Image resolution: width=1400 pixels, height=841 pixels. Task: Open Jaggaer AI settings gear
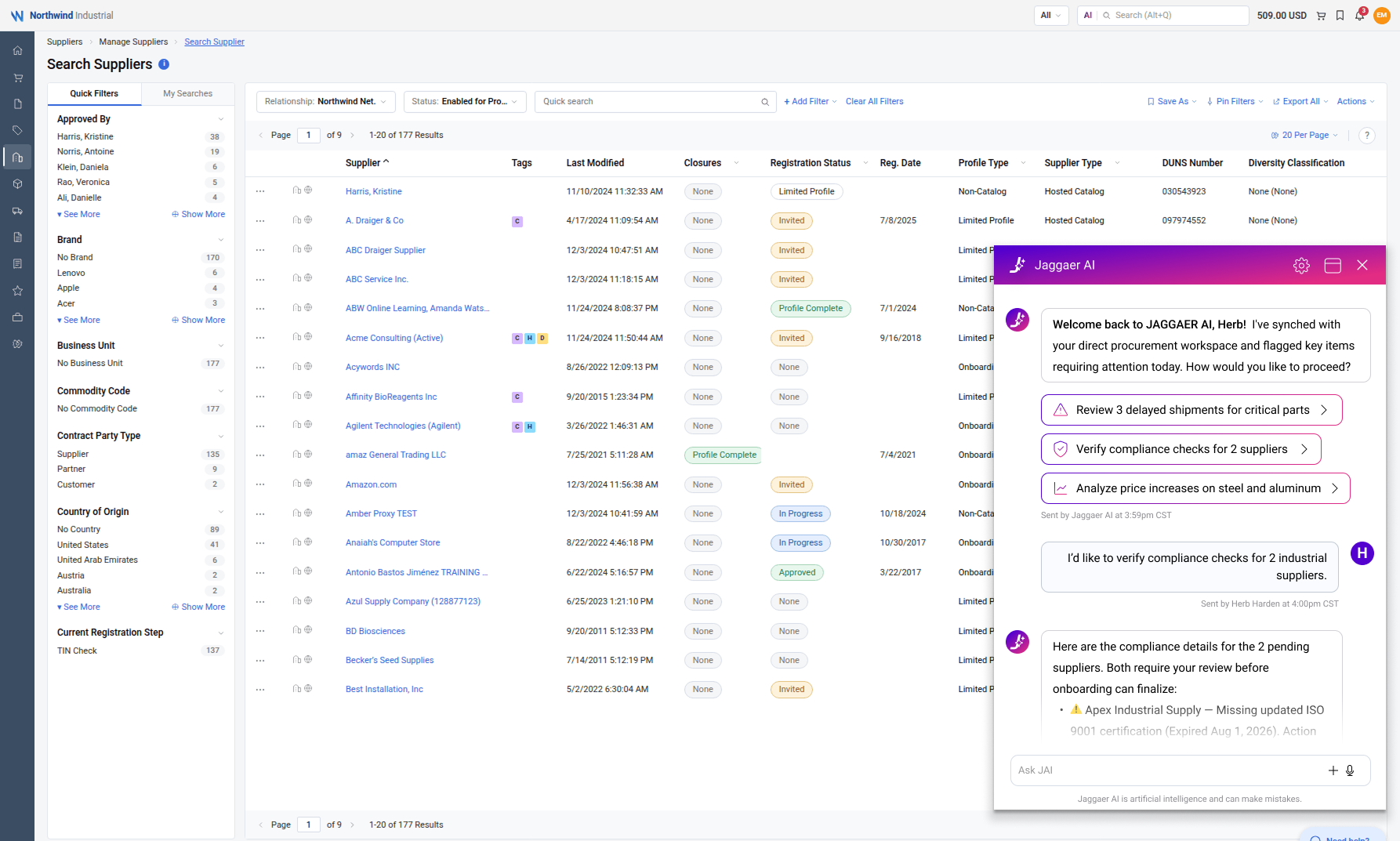1301,266
